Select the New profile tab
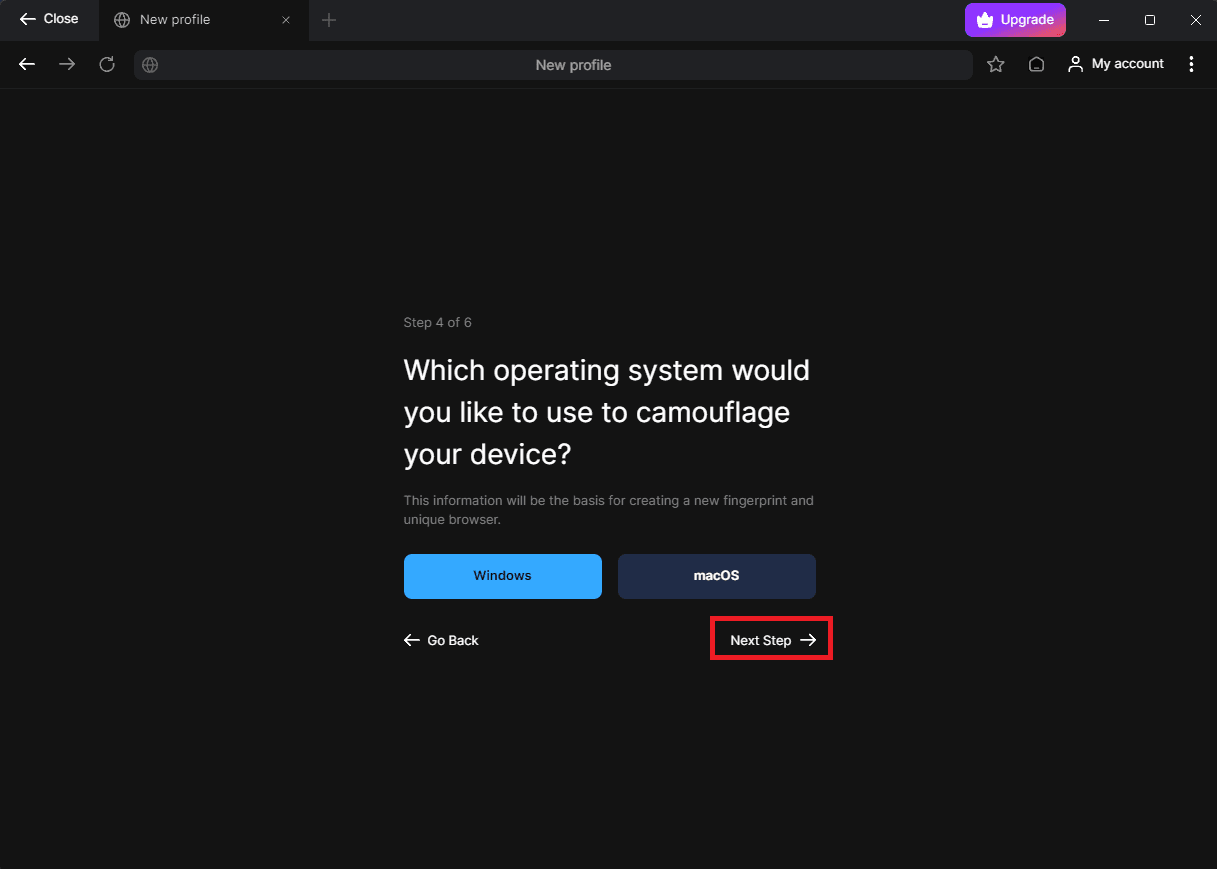Image resolution: width=1217 pixels, height=869 pixels. point(175,20)
